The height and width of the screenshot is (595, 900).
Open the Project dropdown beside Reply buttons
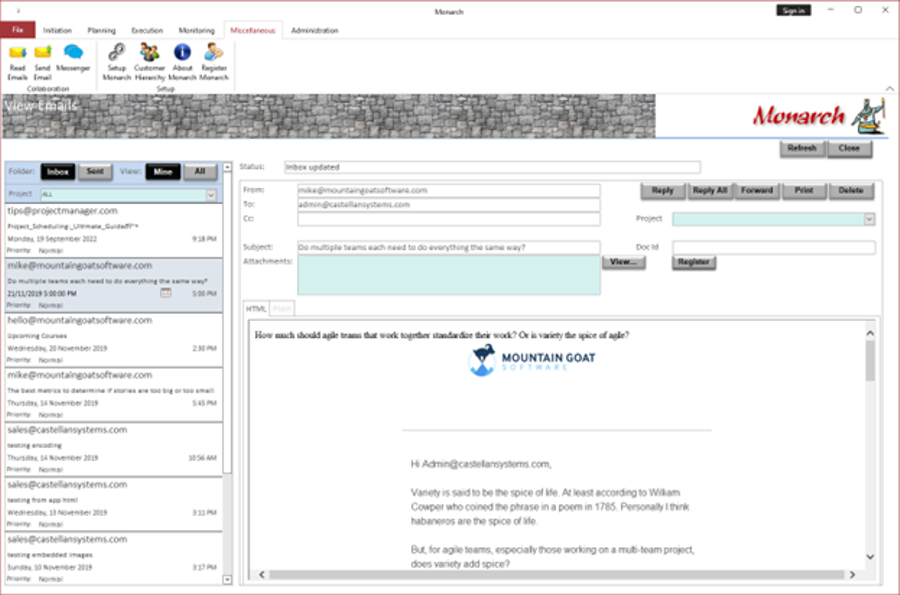point(869,219)
